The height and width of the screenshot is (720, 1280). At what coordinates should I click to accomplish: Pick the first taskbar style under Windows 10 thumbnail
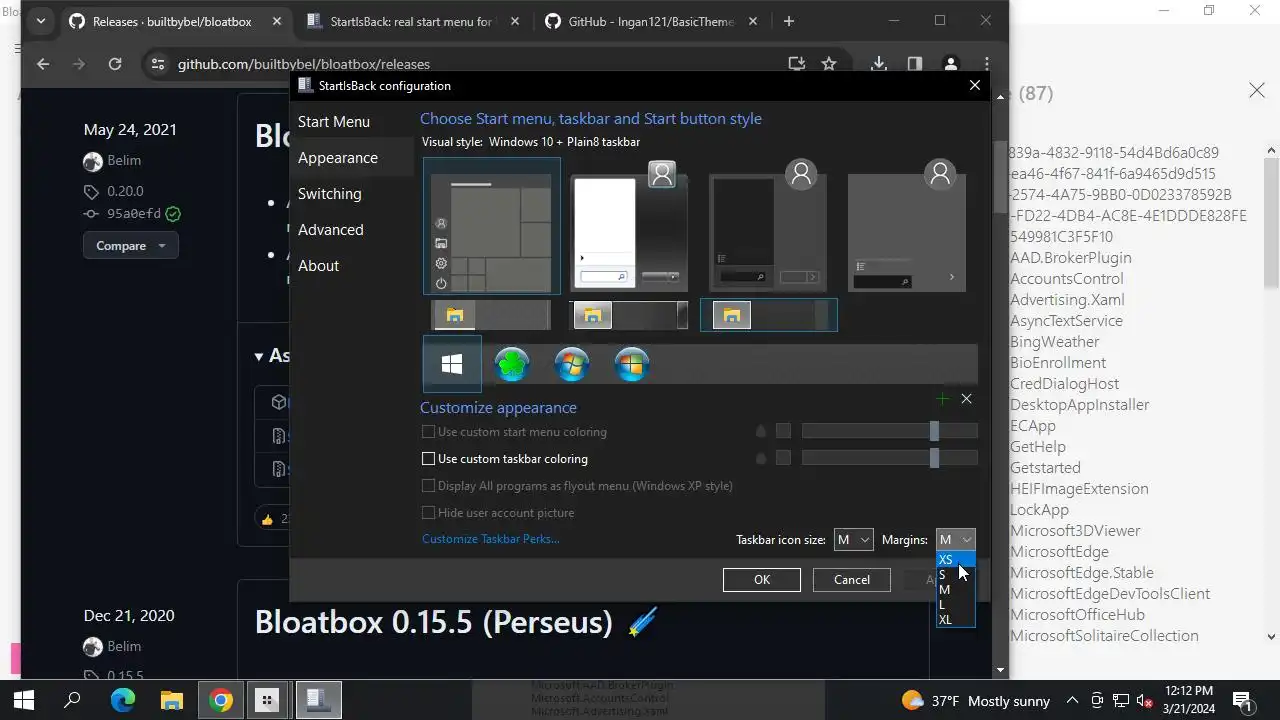pos(491,315)
